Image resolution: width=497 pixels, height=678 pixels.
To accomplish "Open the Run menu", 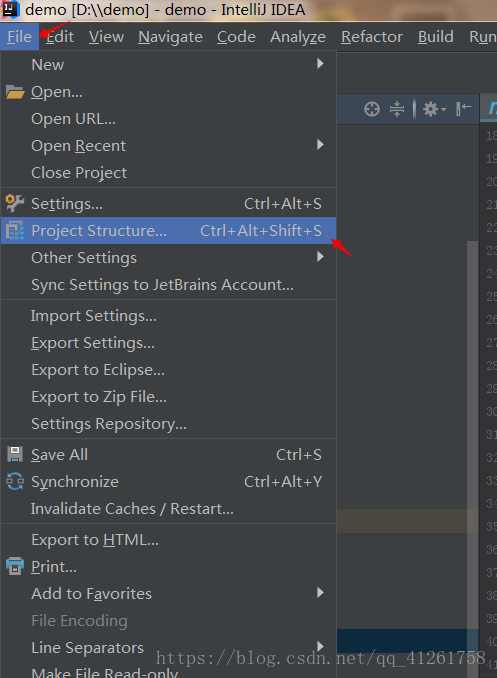I will pyautogui.click(x=483, y=37).
